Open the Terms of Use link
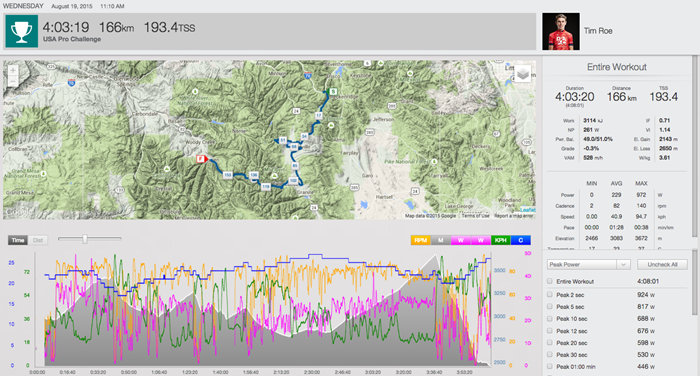The image size is (700, 376). coord(475,216)
